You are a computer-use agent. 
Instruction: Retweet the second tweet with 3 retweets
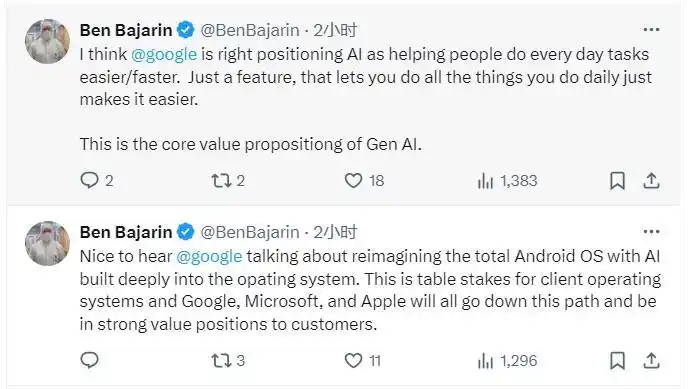point(221,361)
